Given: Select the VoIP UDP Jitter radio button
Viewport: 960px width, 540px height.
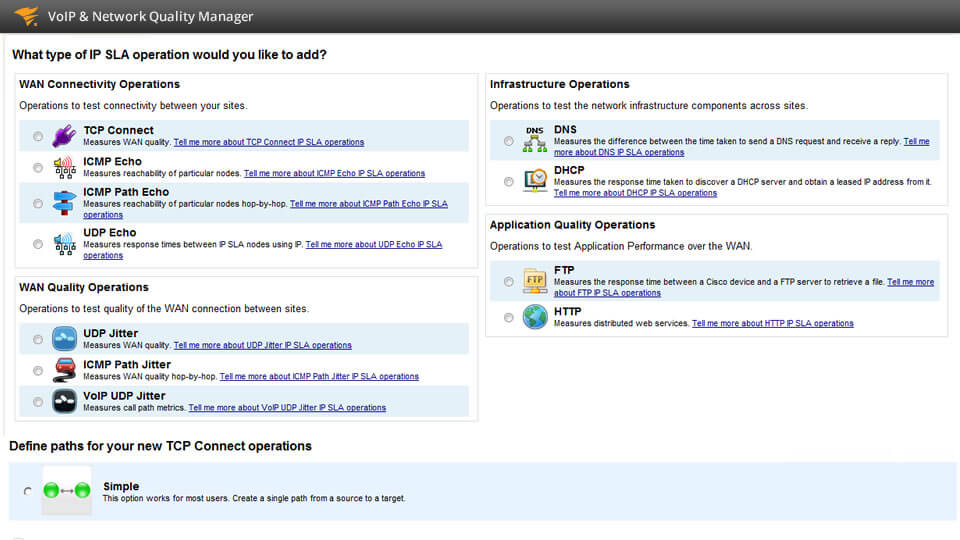Looking at the screenshot, I should click(38, 402).
